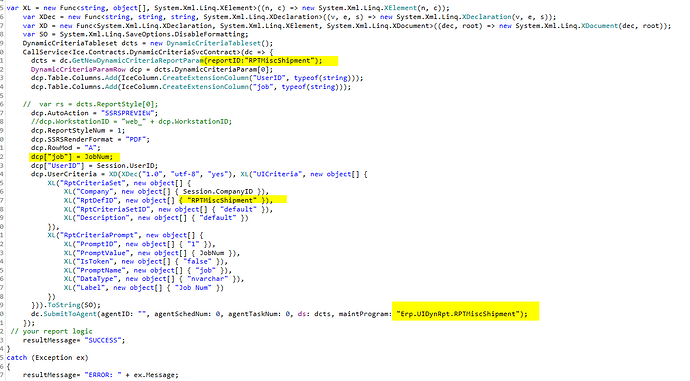The width and height of the screenshot is (690, 381).
Task: Click the maintProgram parameter name
Action: [x=363, y=314]
